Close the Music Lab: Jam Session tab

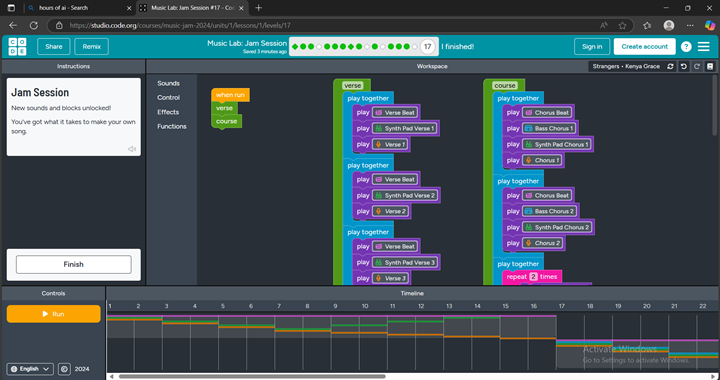point(241,8)
